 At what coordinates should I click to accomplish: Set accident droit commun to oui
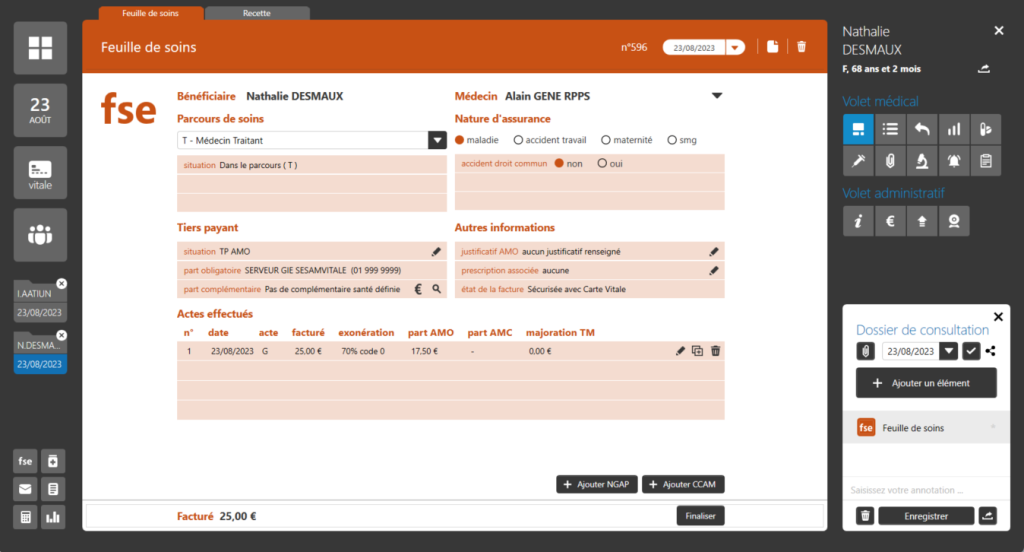click(602, 164)
